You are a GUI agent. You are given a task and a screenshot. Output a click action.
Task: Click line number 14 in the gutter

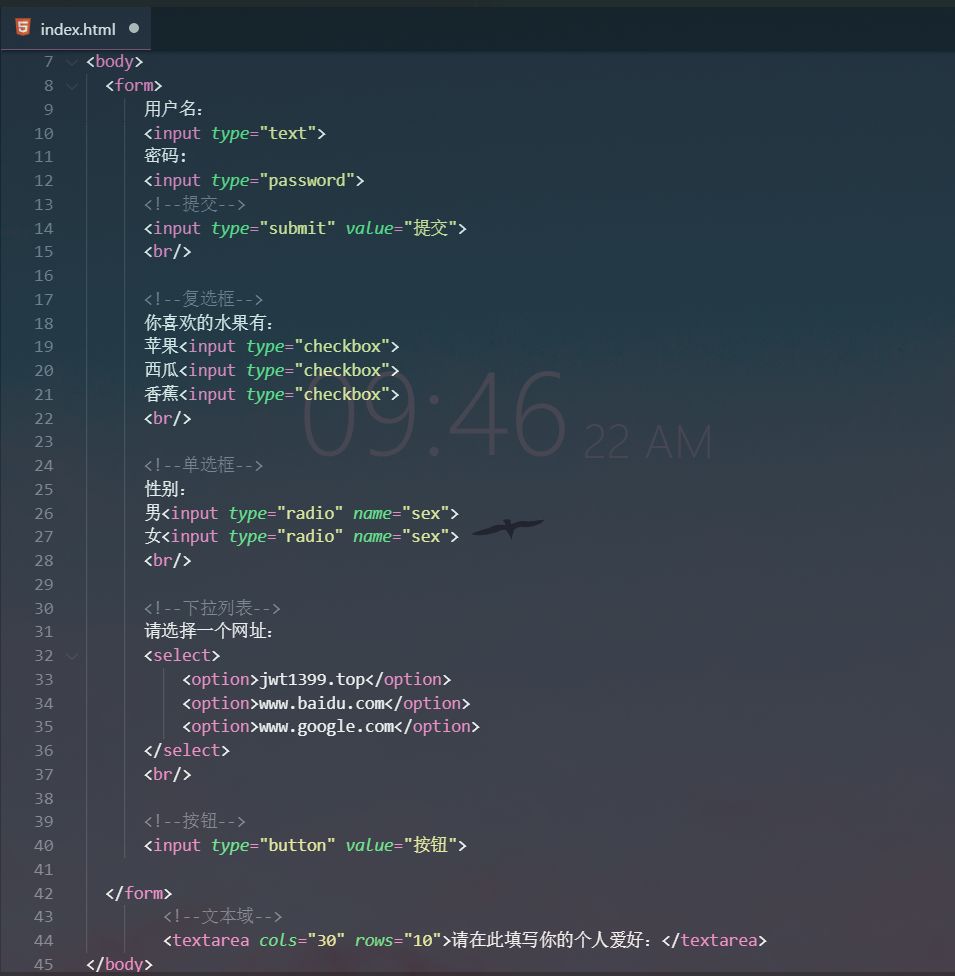pyautogui.click(x=43, y=228)
